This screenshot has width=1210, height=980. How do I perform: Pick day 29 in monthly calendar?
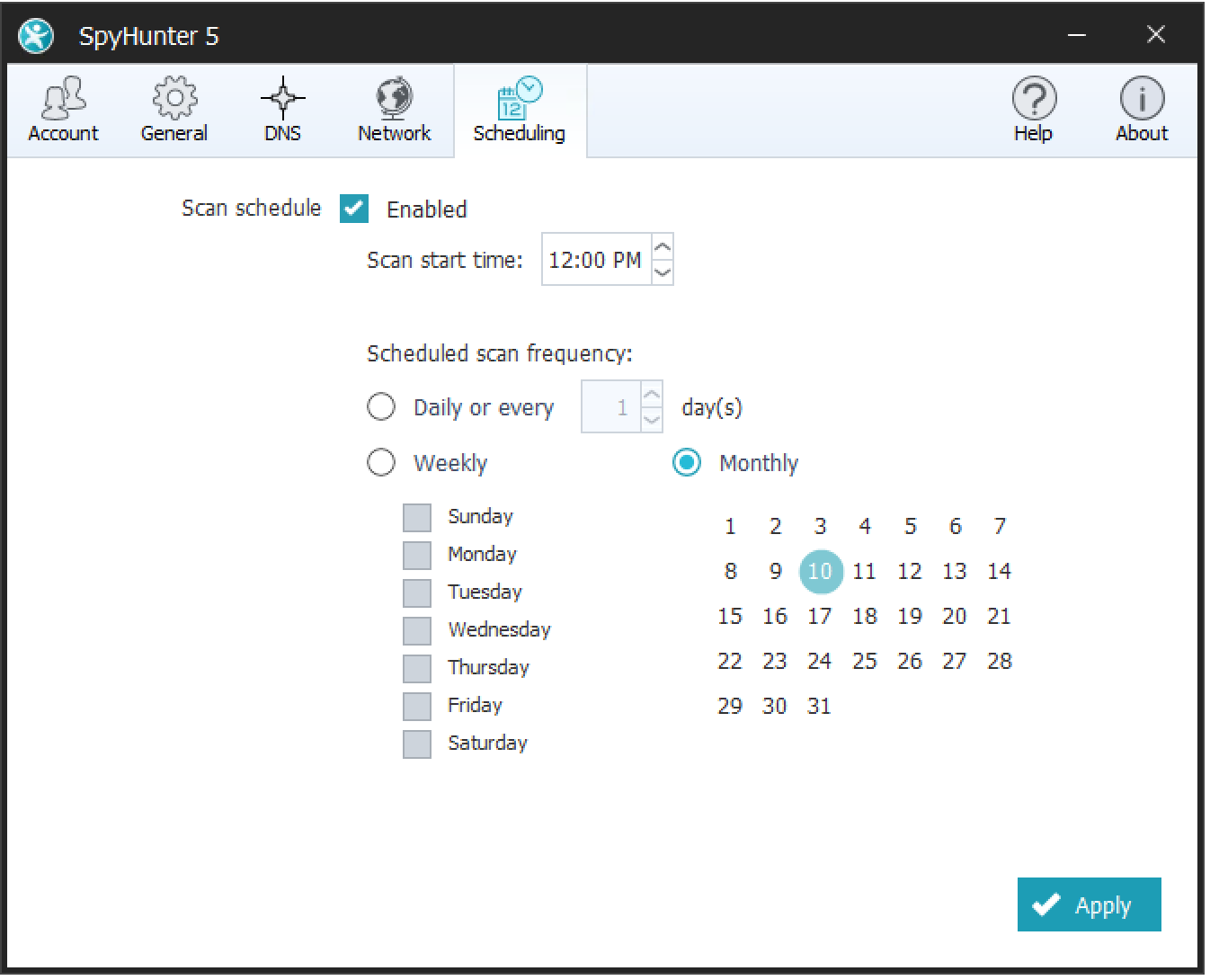coord(730,706)
